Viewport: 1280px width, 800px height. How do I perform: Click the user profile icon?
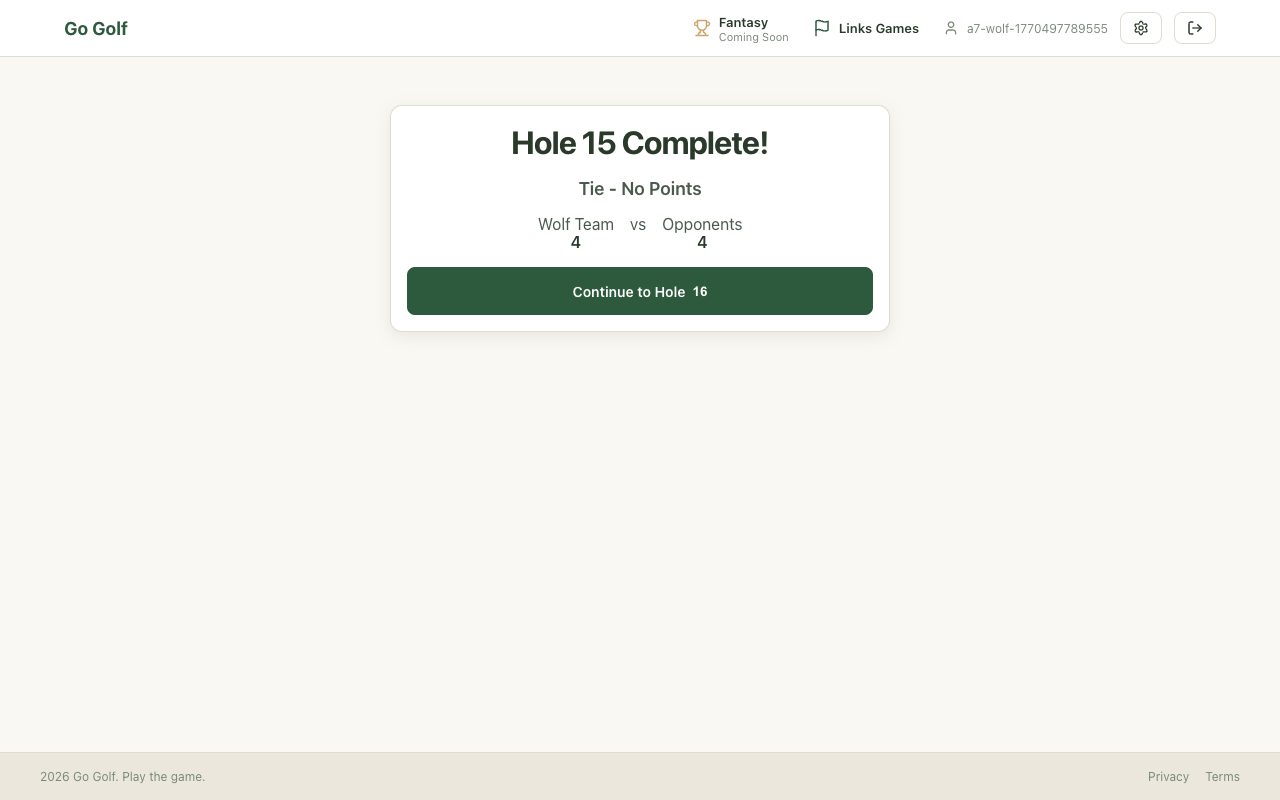point(951,28)
